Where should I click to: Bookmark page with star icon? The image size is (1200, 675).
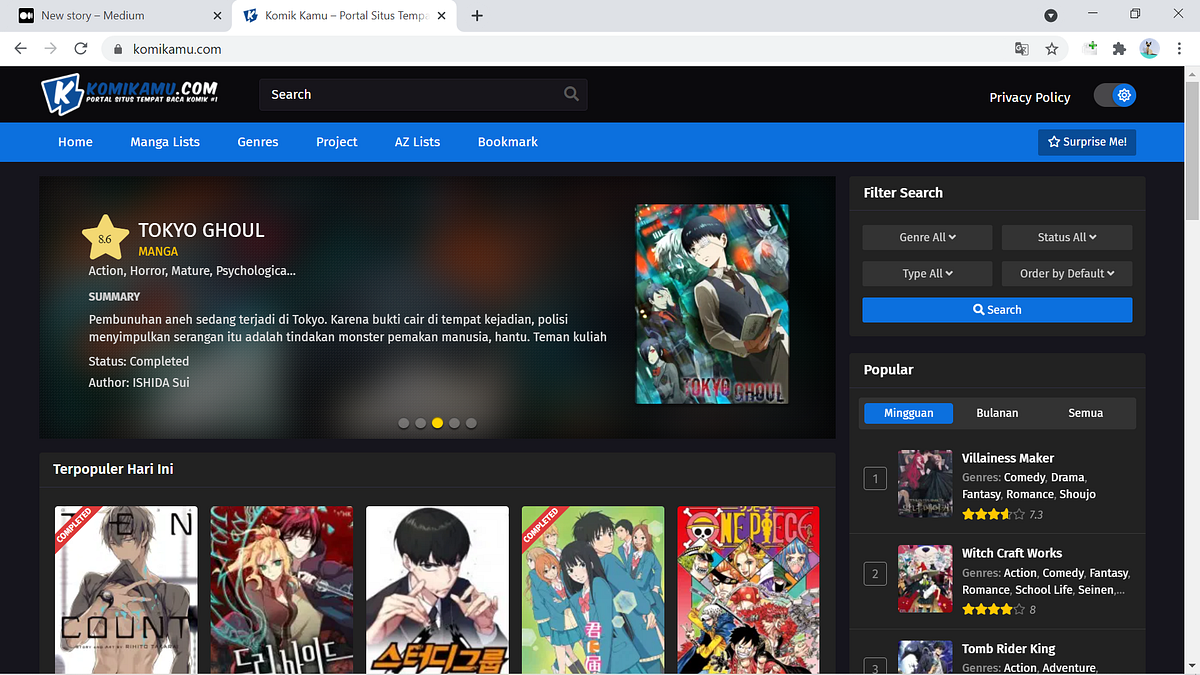tap(1052, 48)
